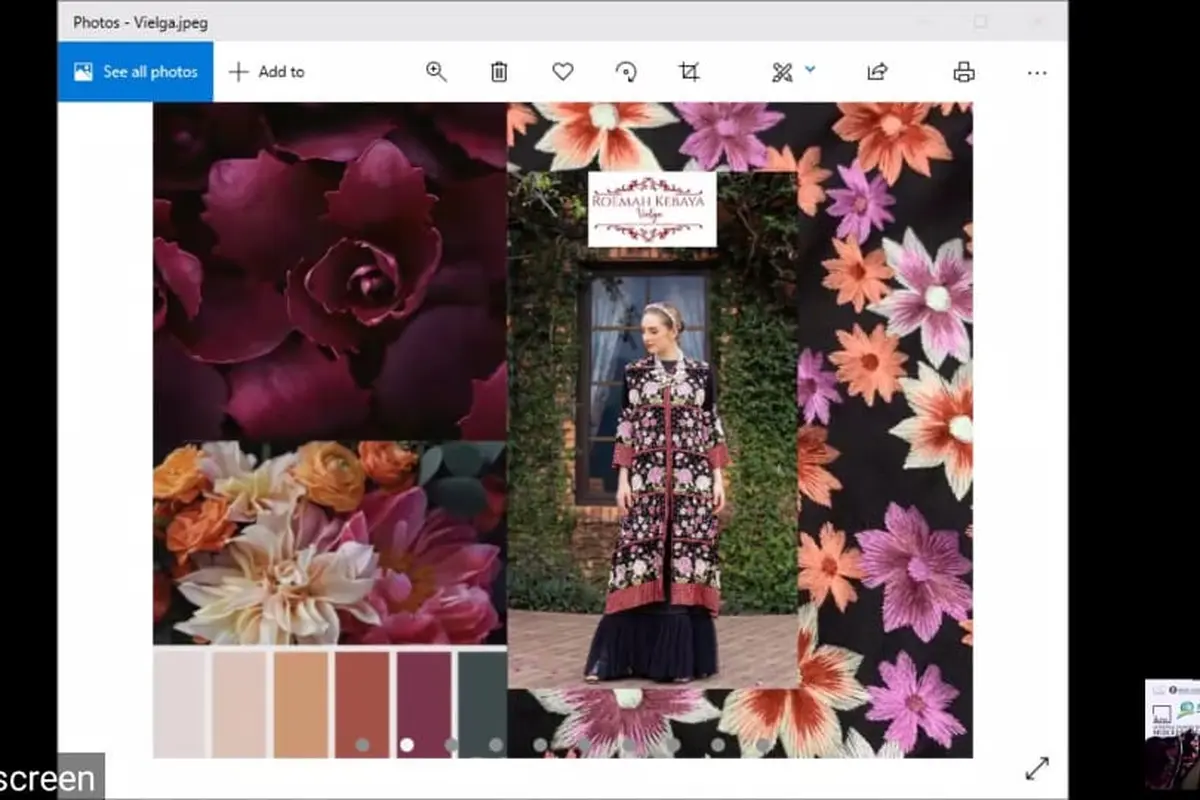Expand the Edit & Create dropdown arrow

click(810, 70)
